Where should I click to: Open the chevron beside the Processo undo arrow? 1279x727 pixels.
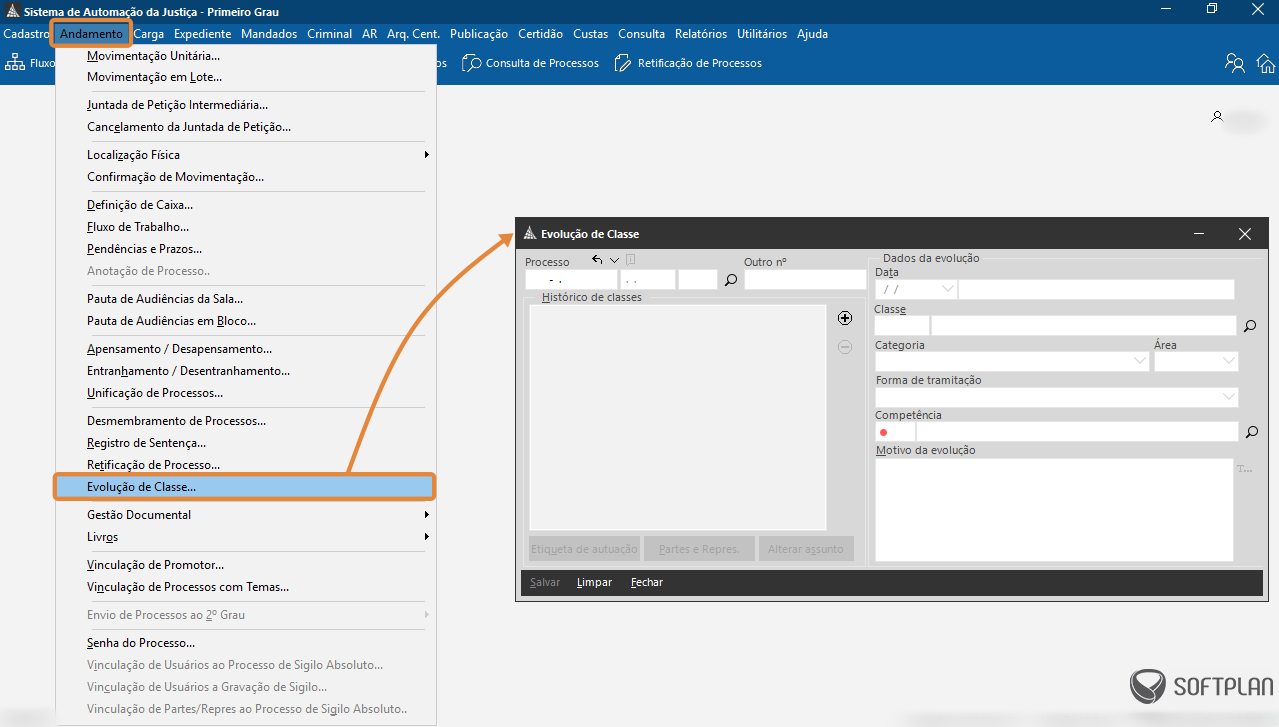point(614,260)
